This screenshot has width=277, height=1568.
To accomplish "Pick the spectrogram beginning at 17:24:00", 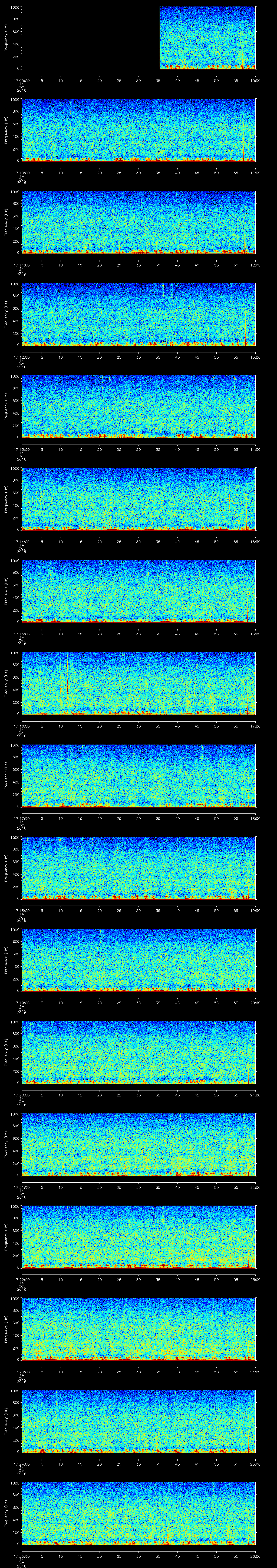I will [139, 1421].
